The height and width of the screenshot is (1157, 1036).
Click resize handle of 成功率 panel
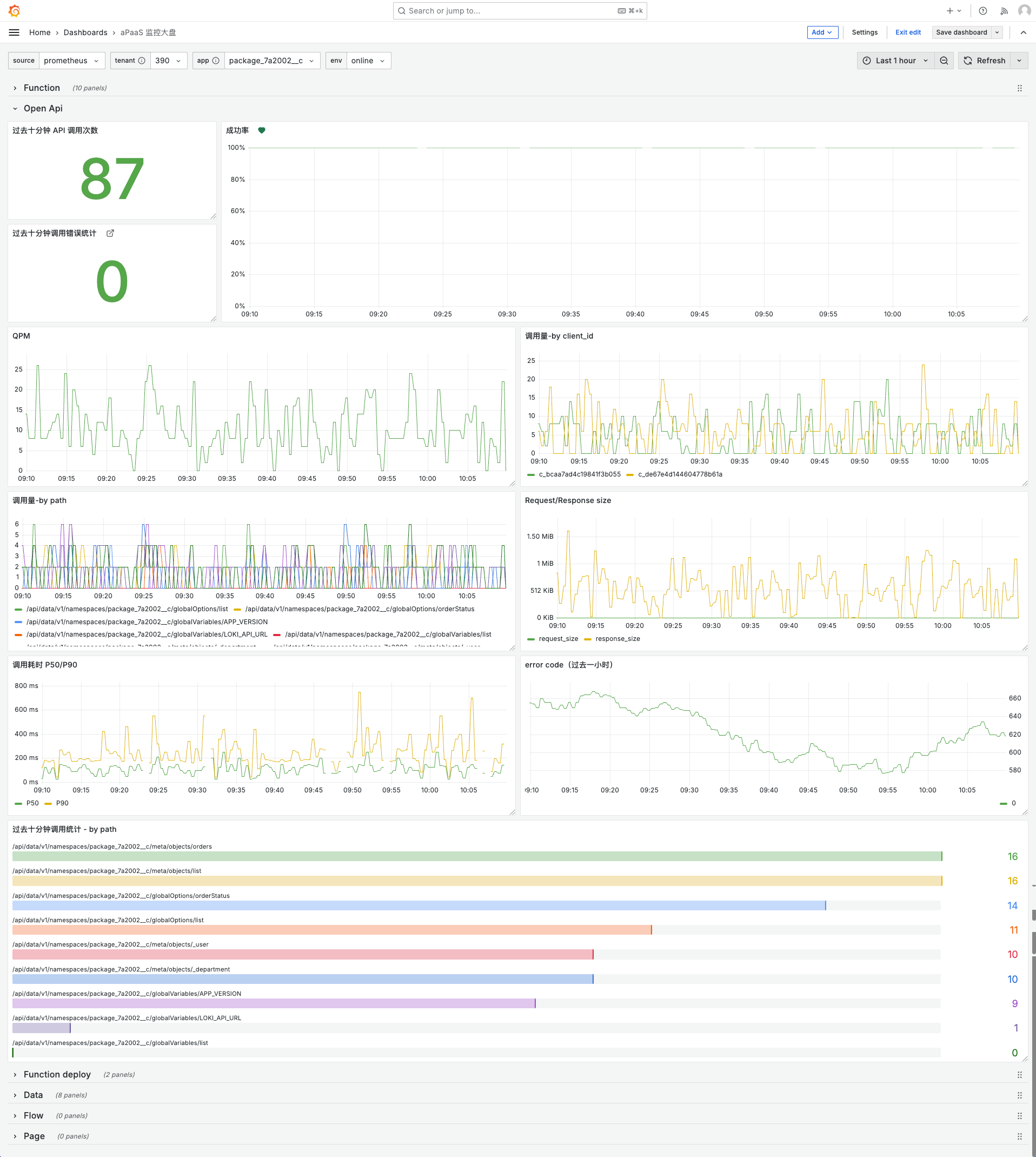(1025, 319)
